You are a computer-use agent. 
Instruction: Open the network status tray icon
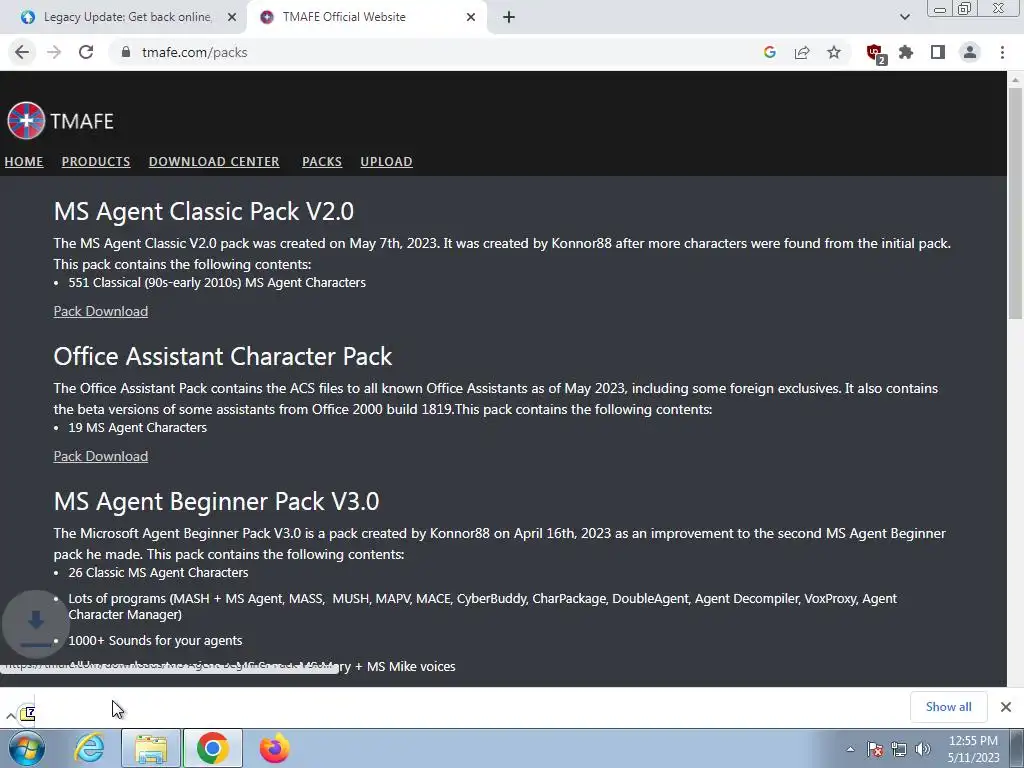pos(899,750)
